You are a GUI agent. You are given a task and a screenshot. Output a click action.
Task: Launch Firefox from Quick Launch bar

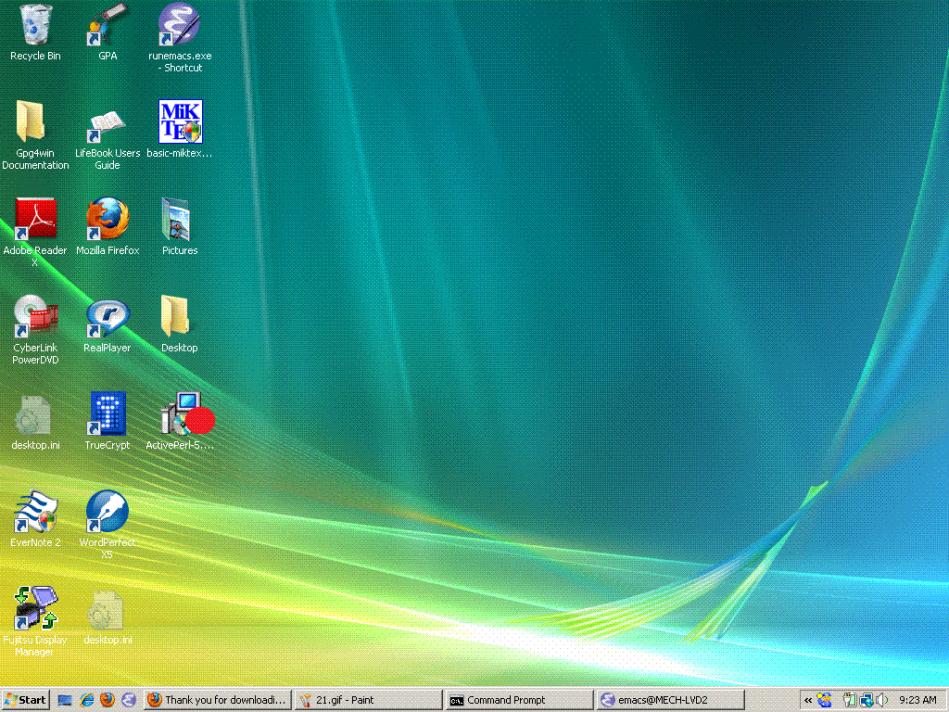click(x=107, y=700)
